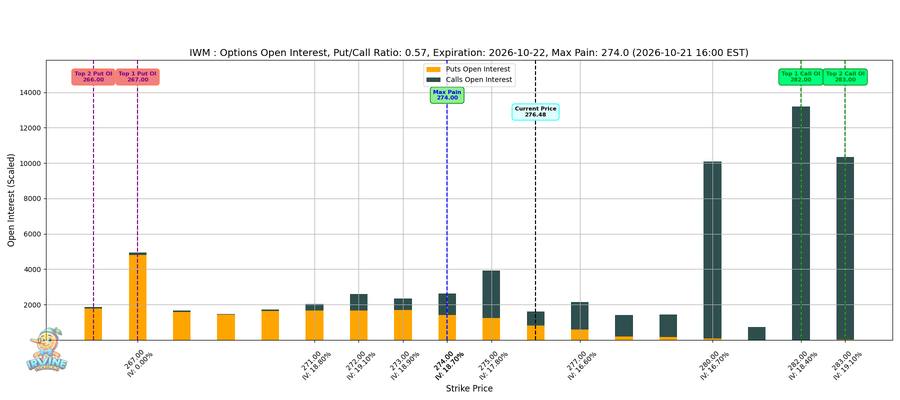Click the 'Top 2 Put OI 266.00' annotation
The image size is (900, 400).
[94, 77]
